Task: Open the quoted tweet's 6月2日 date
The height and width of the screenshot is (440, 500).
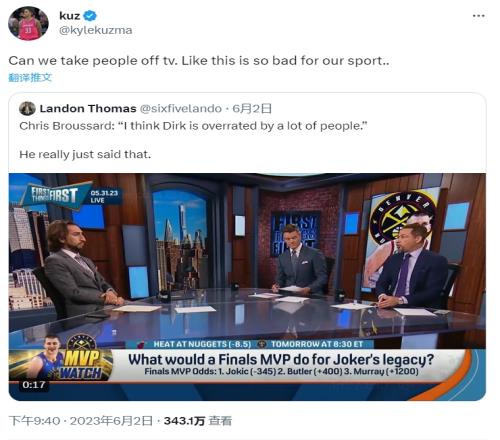Action: [x=252, y=109]
